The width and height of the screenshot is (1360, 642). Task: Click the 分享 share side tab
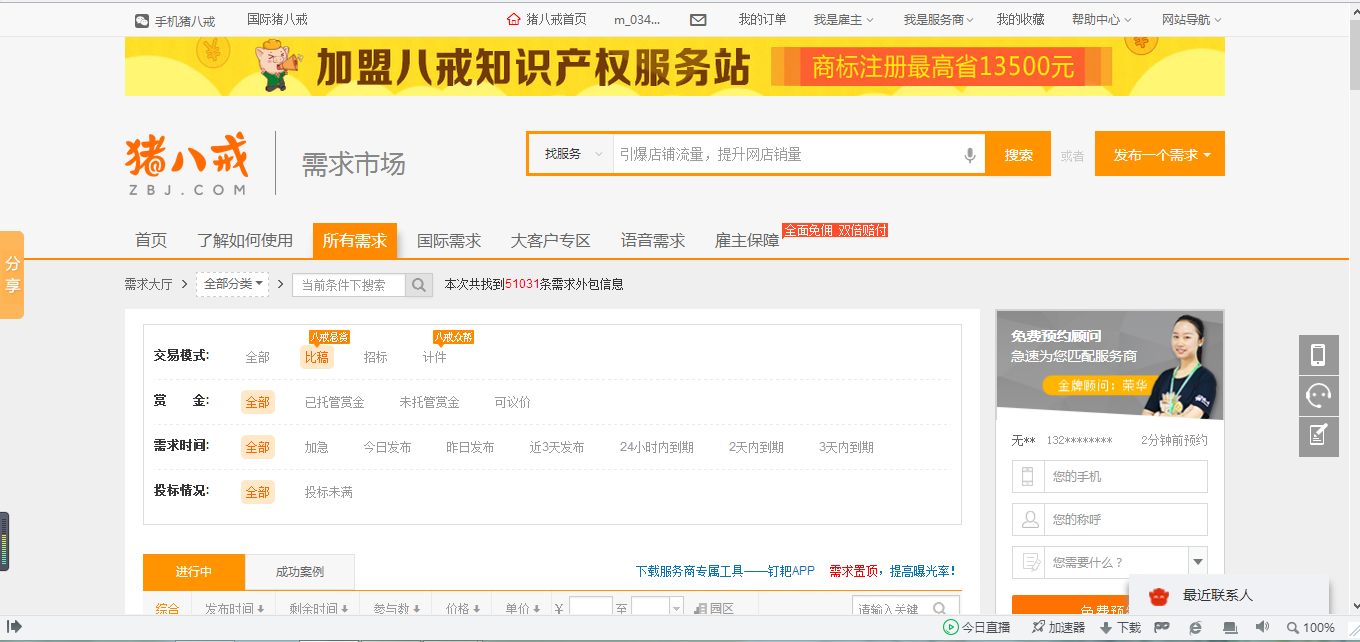click(x=12, y=275)
